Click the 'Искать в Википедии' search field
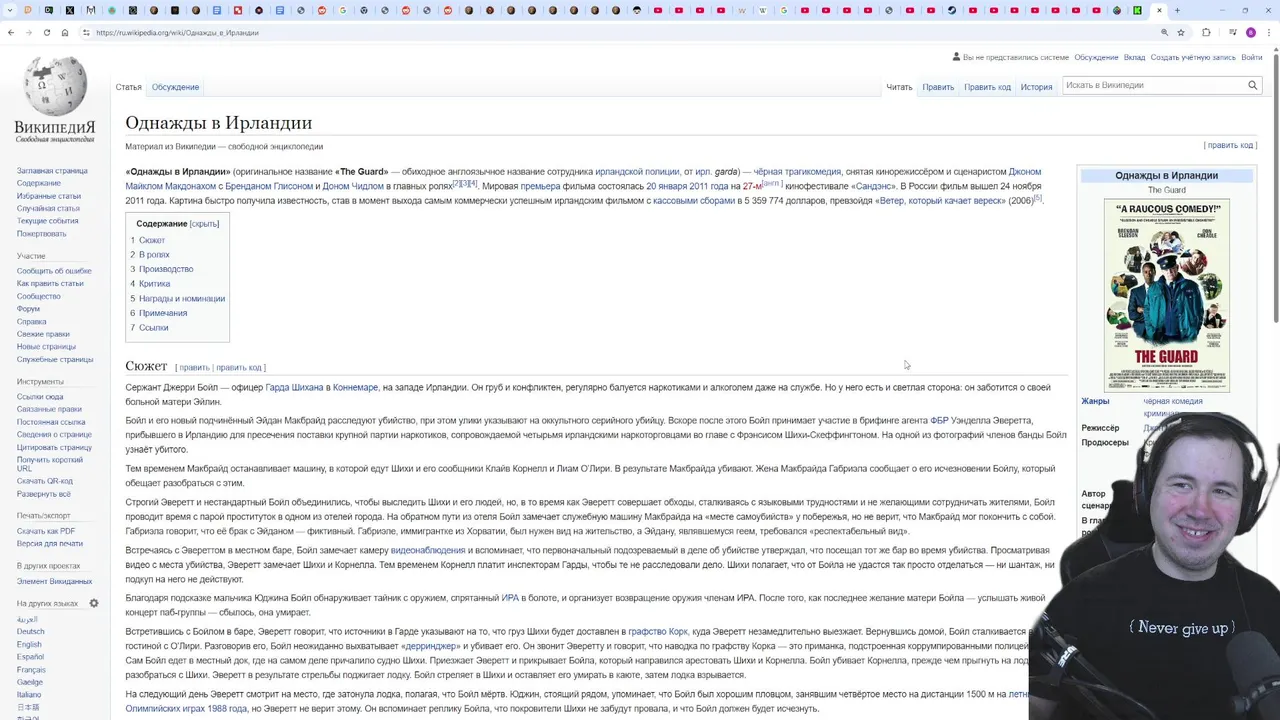This screenshot has width=1280, height=720. (1152, 86)
